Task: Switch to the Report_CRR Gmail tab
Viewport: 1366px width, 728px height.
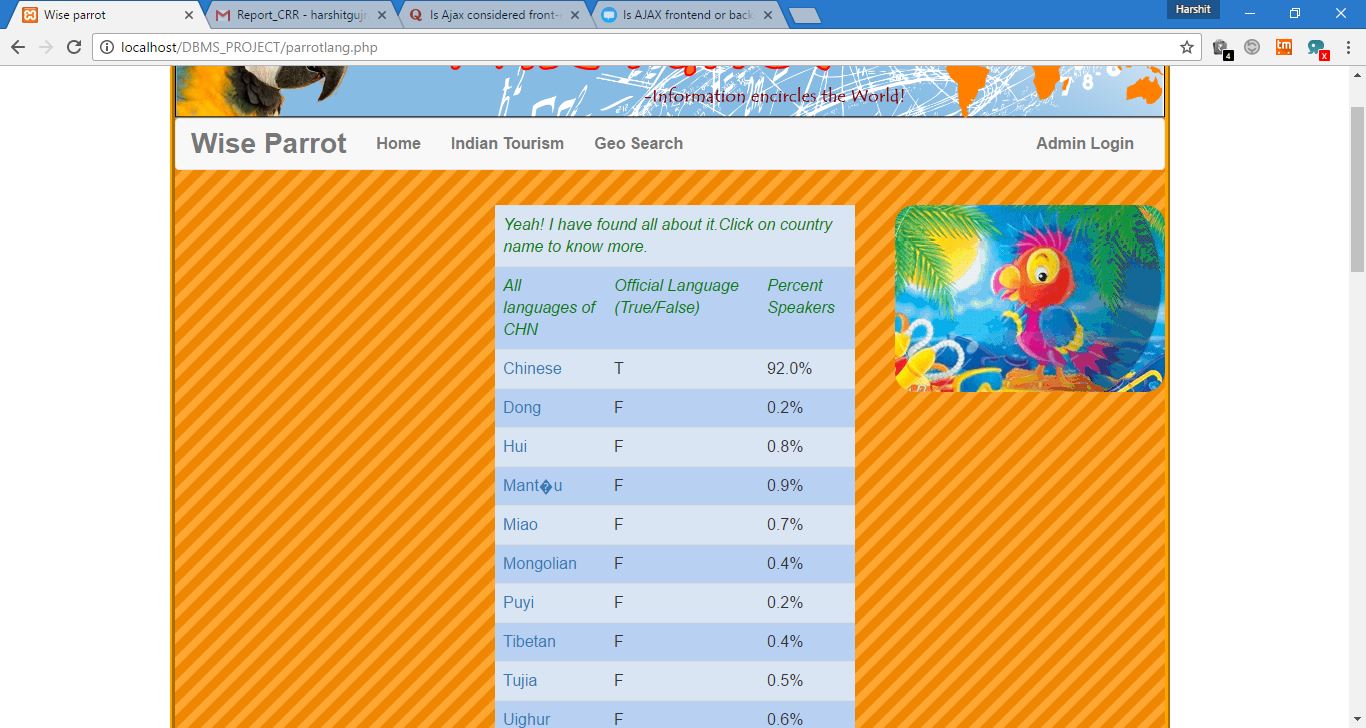Action: coord(300,15)
